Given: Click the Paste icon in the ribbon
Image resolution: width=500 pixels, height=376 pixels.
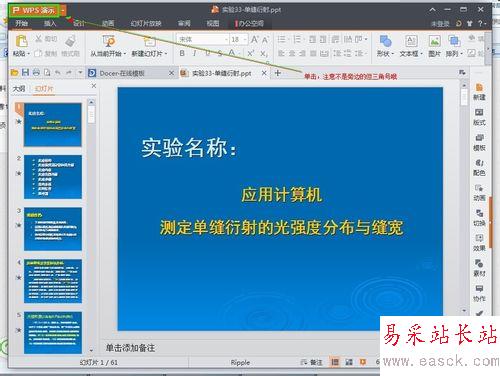Looking at the screenshot, I should tap(21, 42).
